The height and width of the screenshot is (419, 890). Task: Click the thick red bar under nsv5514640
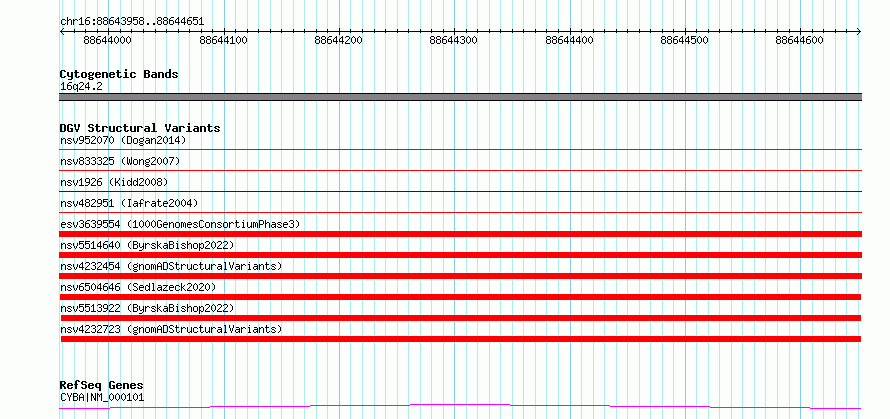[x=460, y=255]
